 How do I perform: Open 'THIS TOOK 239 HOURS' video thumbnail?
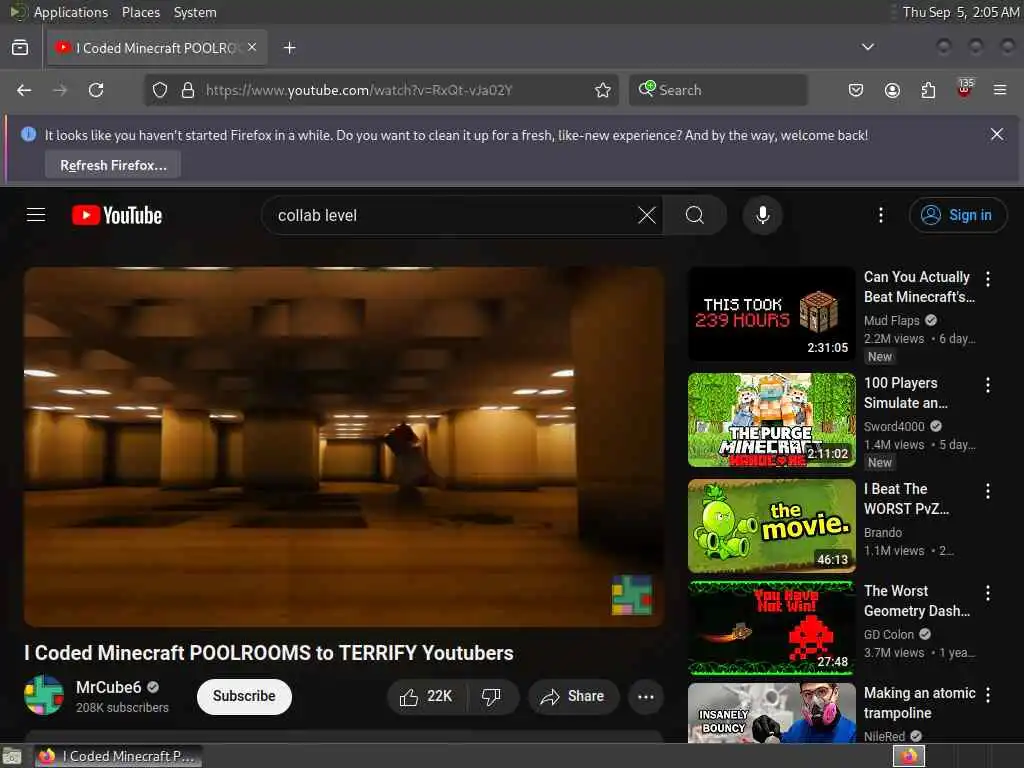[771, 314]
